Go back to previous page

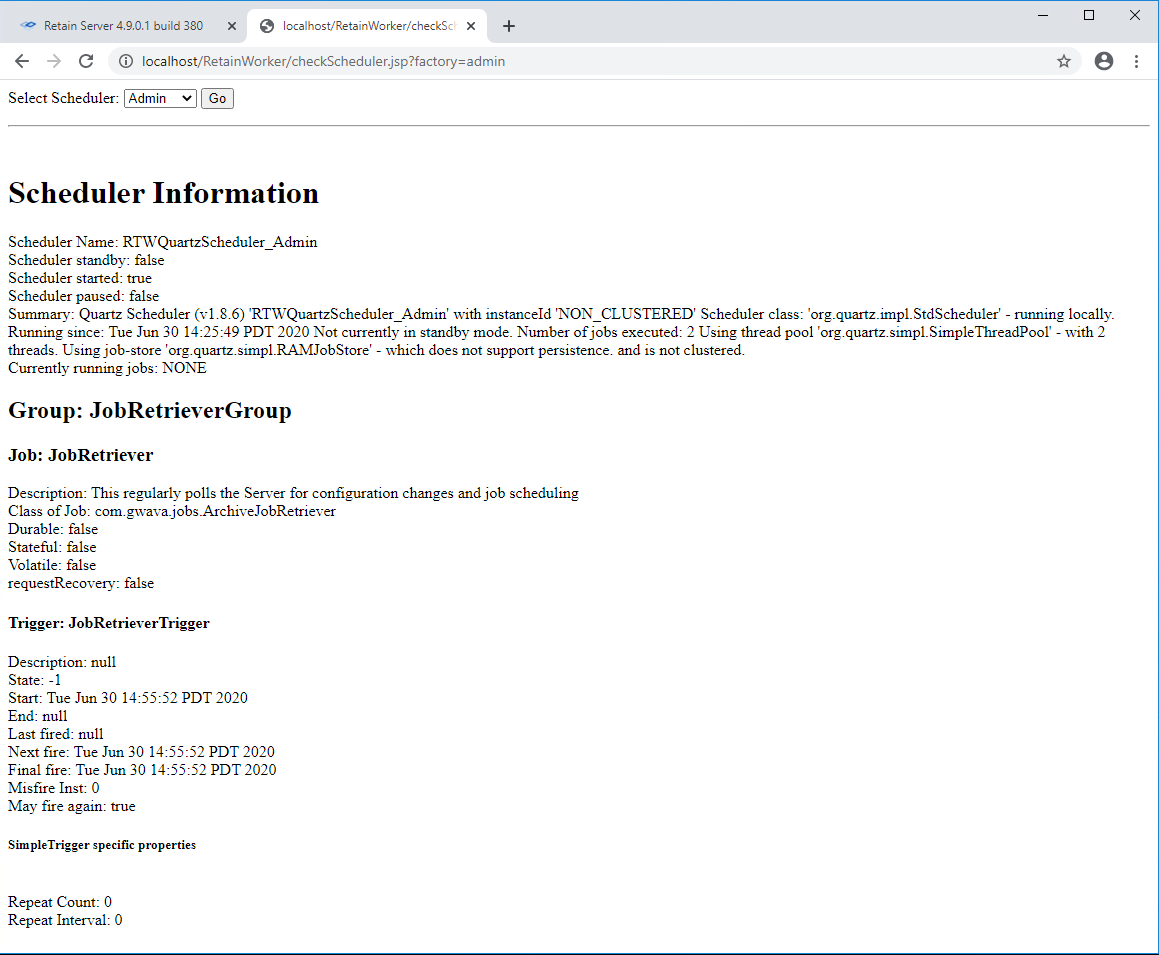[22, 61]
